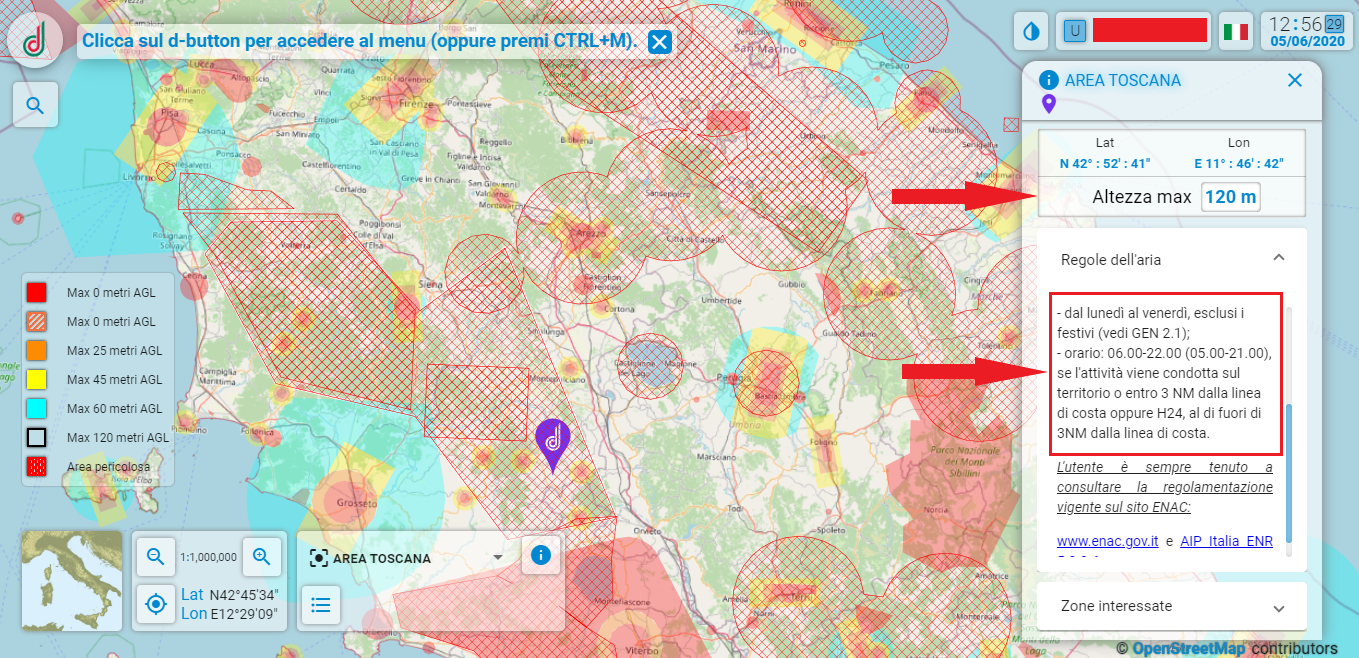Click the Grosseto label on the map
This screenshot has height=658, width=1359.
(x=357, y=502)
